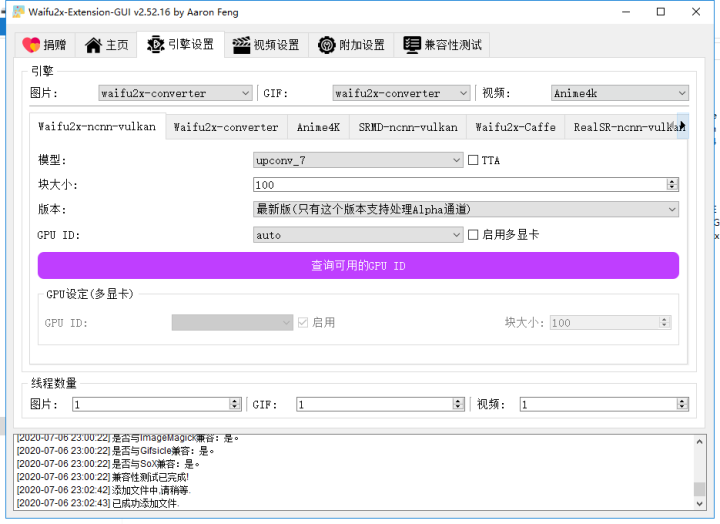Image resolution: width=720 pixels, height=524 pixels.
Task: Select the Waifu2x-converter sub-tab
Action: coord(226,127)
